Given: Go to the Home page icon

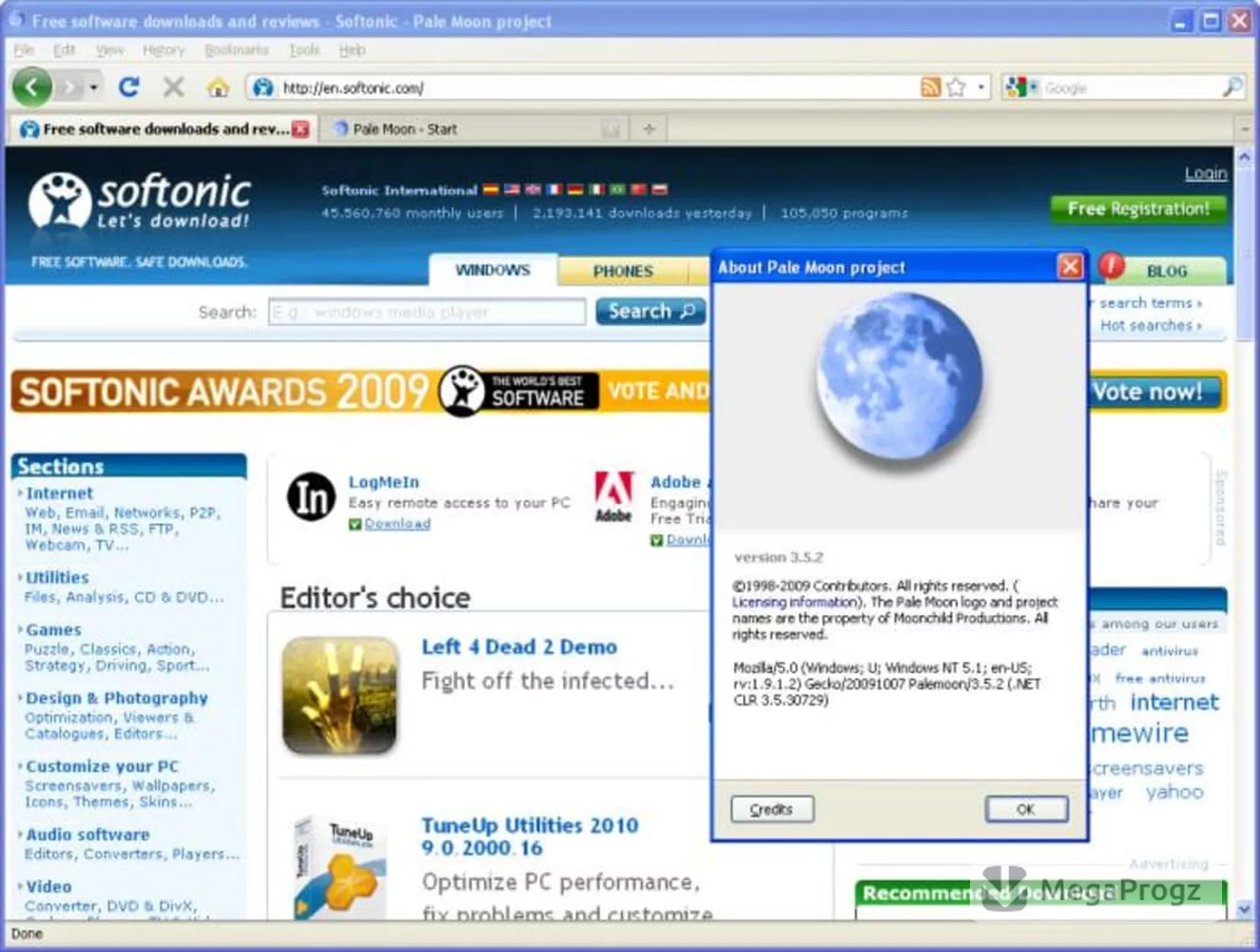Looking at the screenshot, I should [218, 87].
